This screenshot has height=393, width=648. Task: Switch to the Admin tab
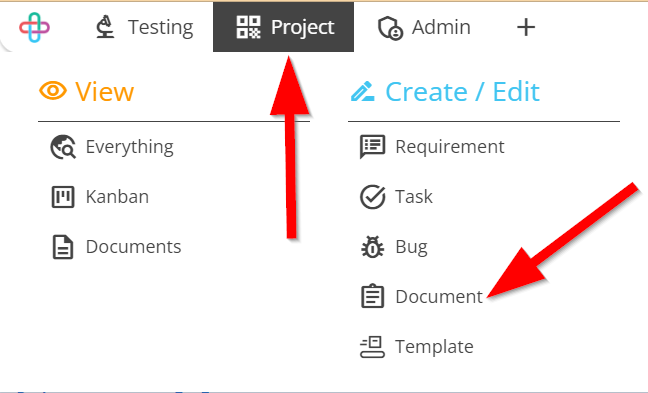424,27
